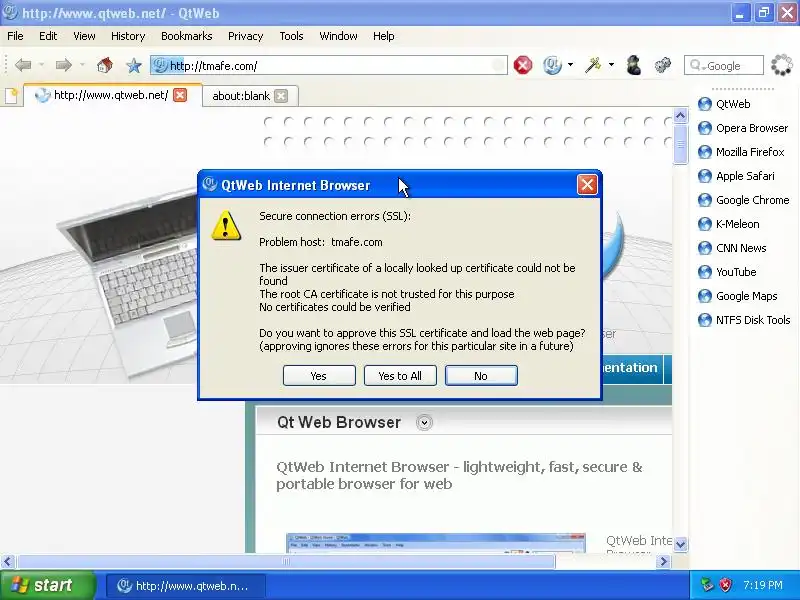Open the Edit menu
The height and width of the screenshot is (600, 800).
pos(48,36)
